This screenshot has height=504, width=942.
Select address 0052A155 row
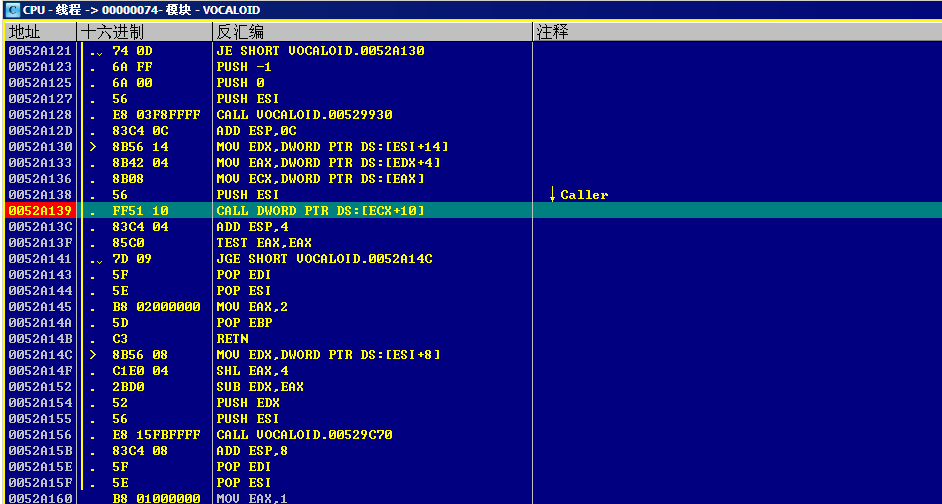coord(40,419)
